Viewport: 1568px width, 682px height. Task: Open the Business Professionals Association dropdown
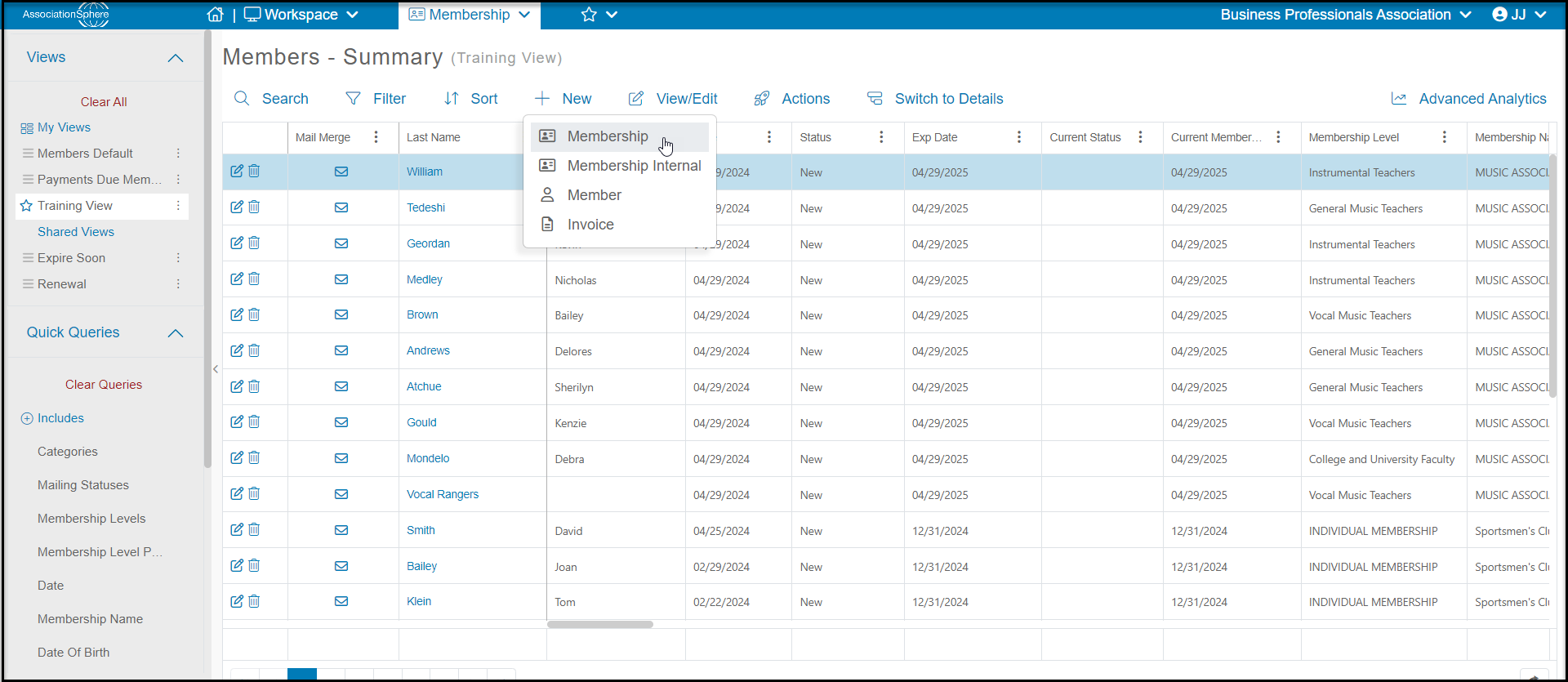pyautogui.click(x=1346, y=15)
